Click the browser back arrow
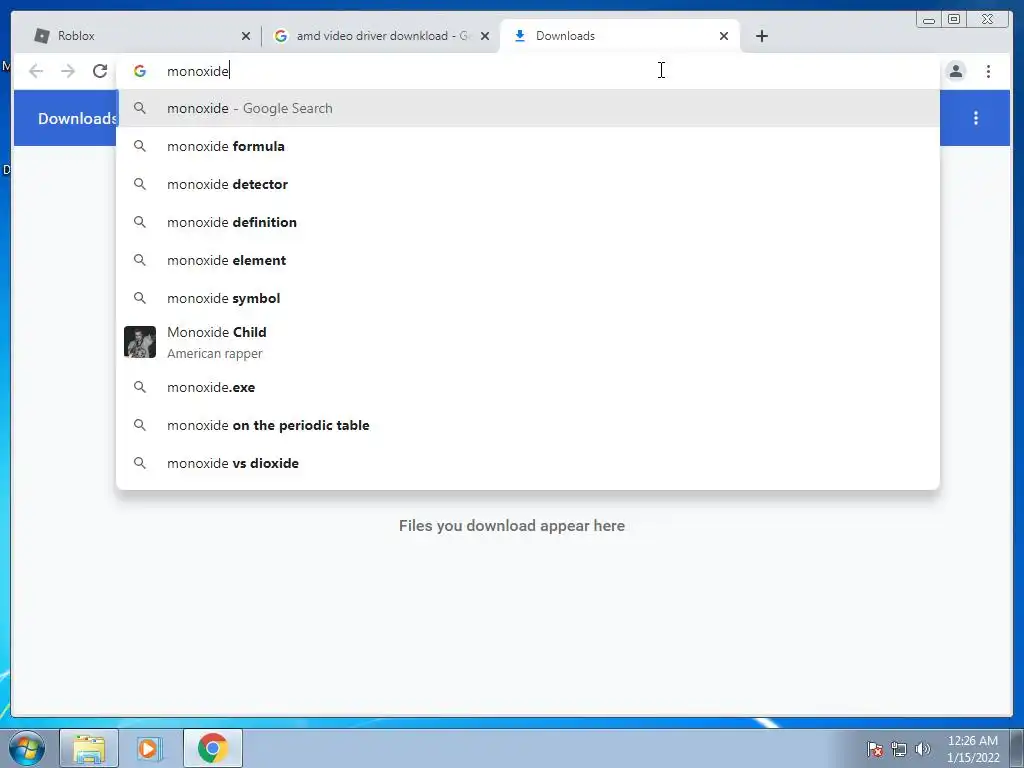Screen dimensions: 1024x768 tap(36, 71)
